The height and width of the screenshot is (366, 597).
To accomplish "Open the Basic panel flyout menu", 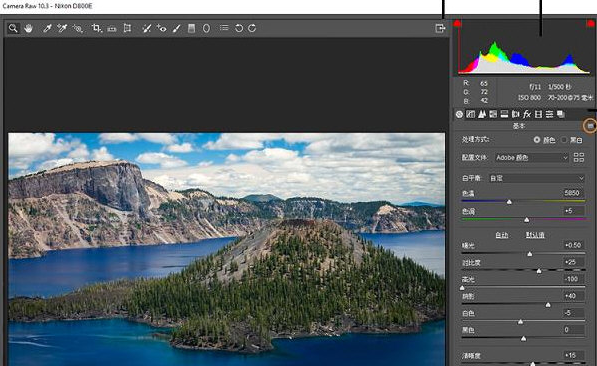I will click(x=590, y=125).
